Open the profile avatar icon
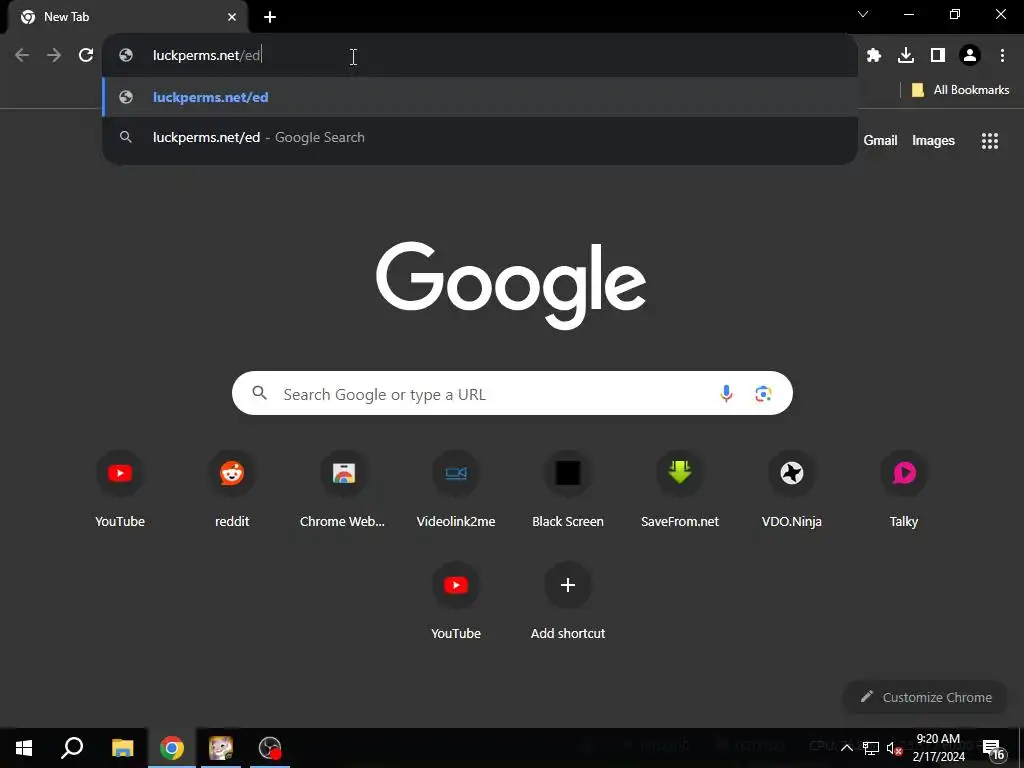 970,56
